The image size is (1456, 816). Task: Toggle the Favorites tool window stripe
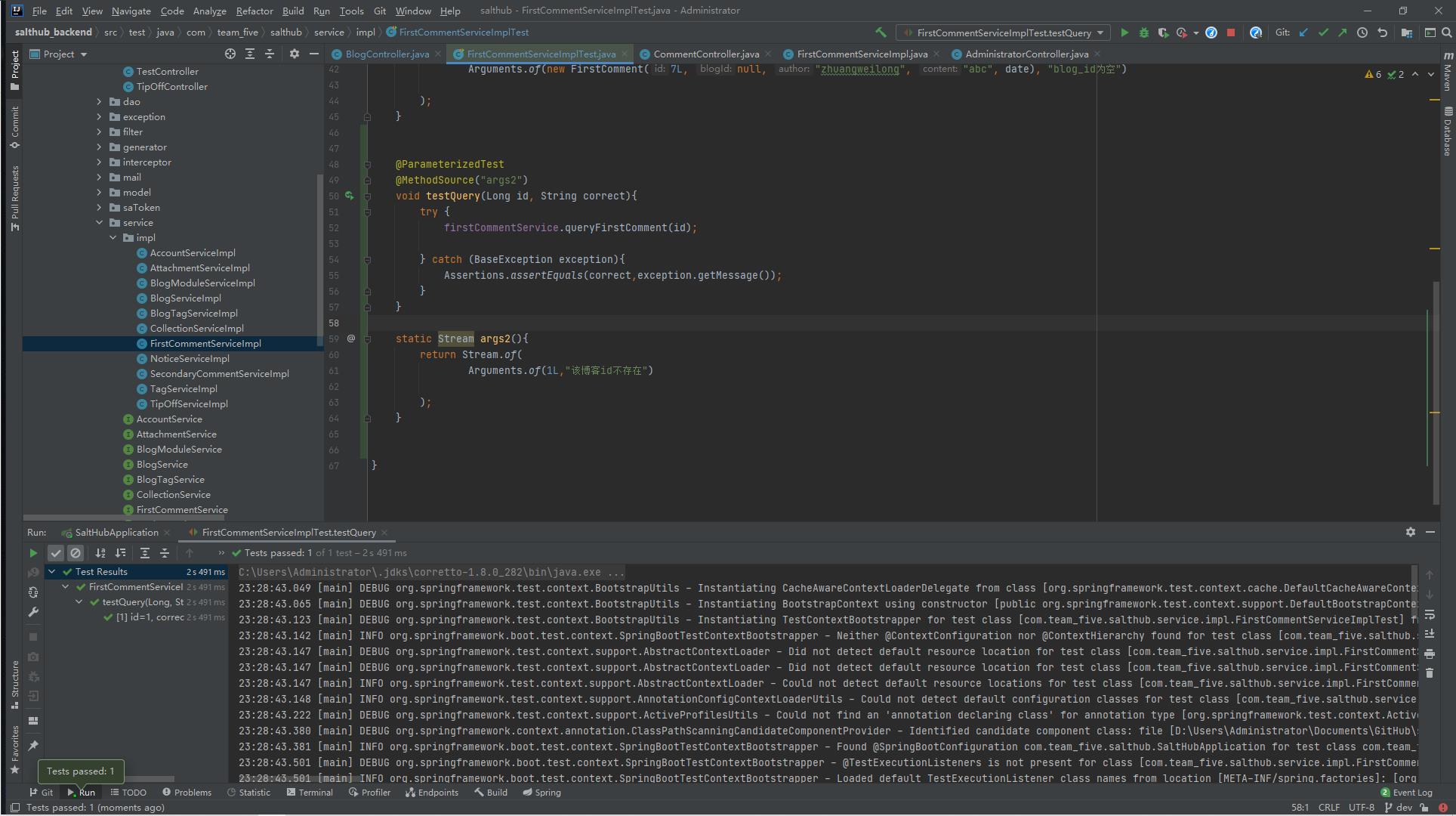pos(14,750)
